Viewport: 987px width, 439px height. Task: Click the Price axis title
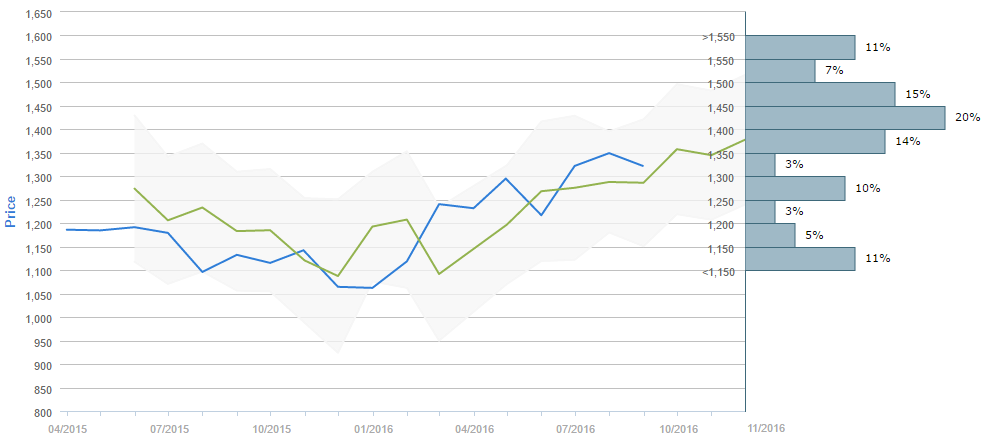[11, 210]
